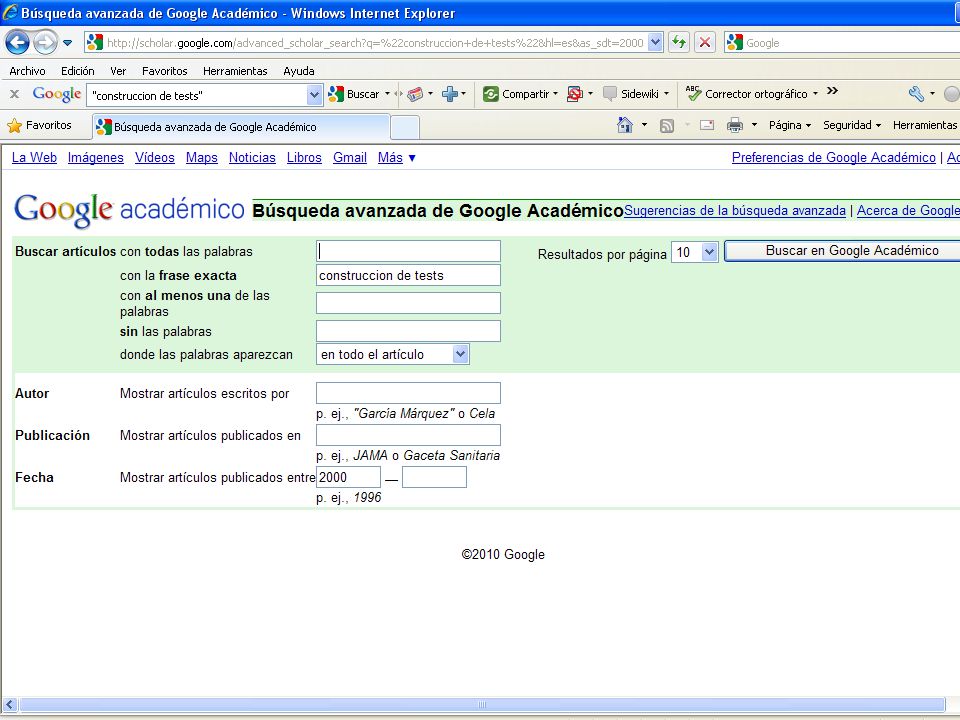Viewport: 960px width, 720px height.
Task: Click the wrench settings icon on toolbar
Action: [x=917, y=94]
